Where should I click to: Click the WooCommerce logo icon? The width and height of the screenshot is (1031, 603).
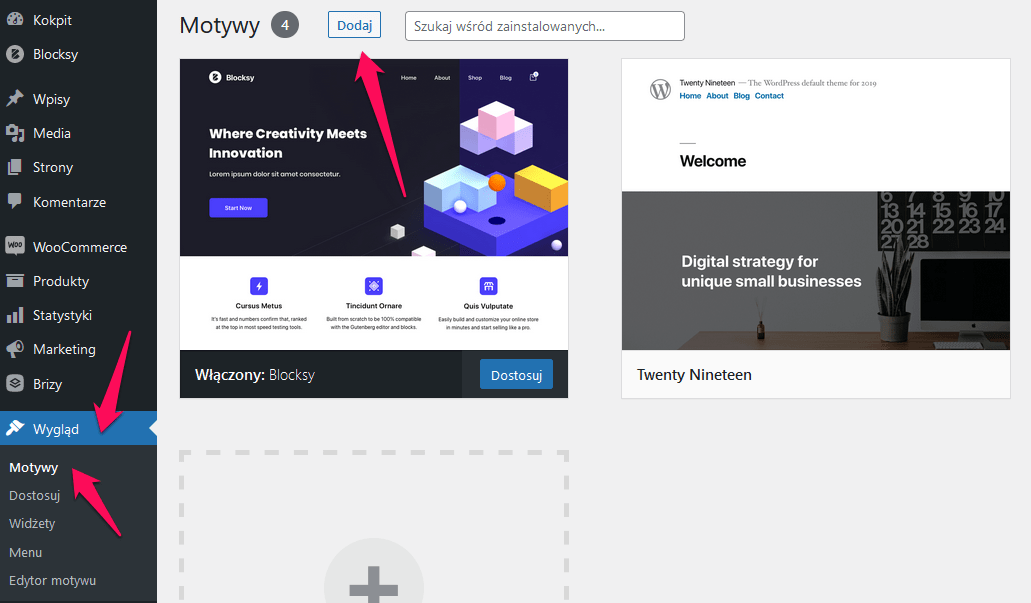pyautogui.click(x=15, y=246)
